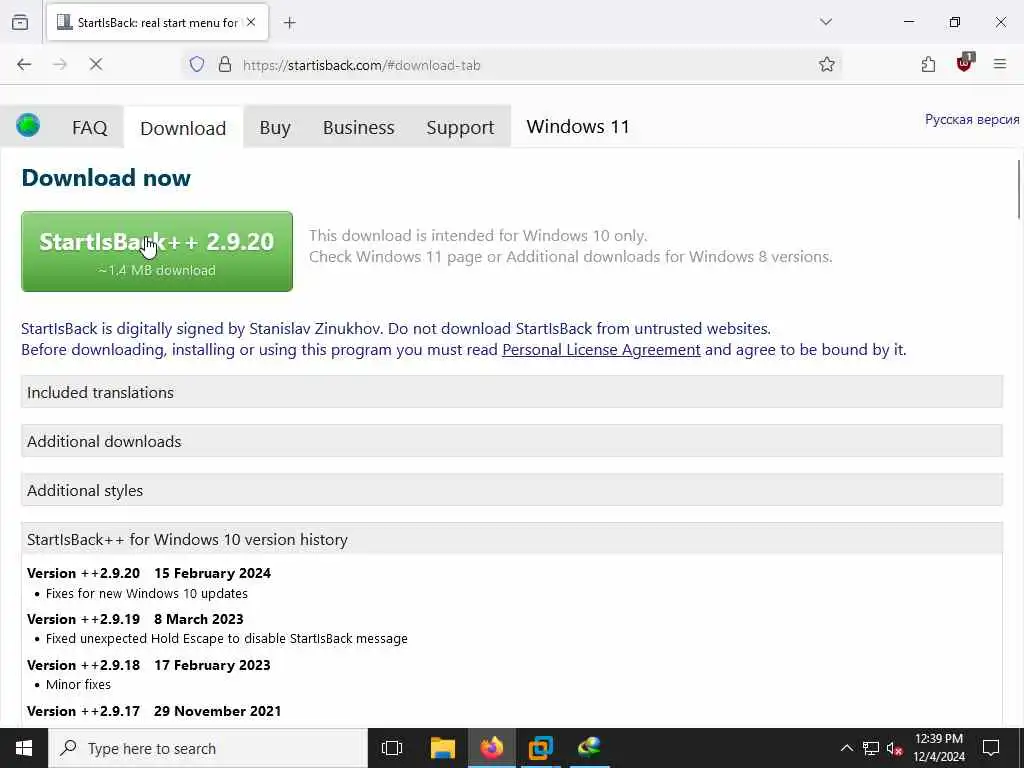Viewport: 1024px width, 768px height.
Task: Show the list all tabs chevron
Action: [826, 22]
